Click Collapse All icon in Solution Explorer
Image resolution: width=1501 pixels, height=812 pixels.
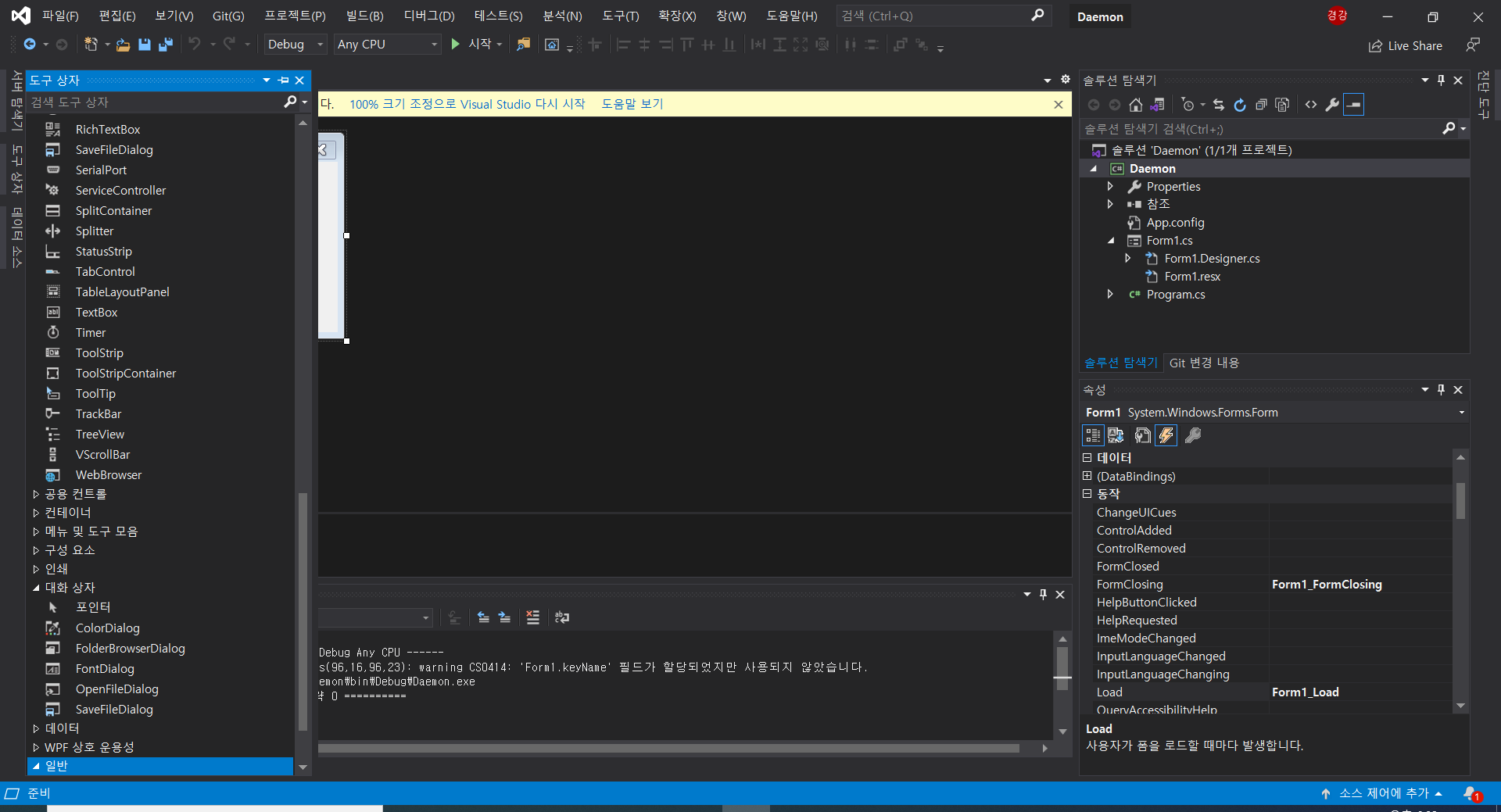1261,105
